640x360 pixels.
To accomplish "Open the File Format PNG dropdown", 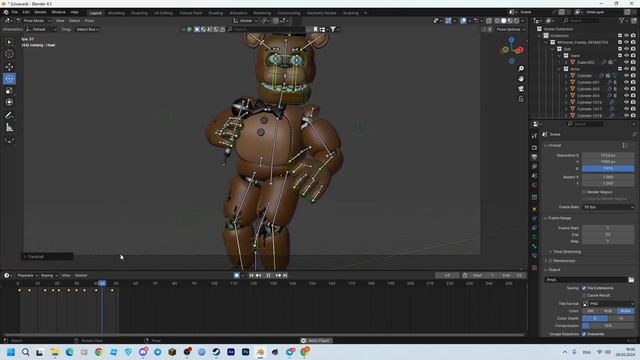I will click(608, 304).
